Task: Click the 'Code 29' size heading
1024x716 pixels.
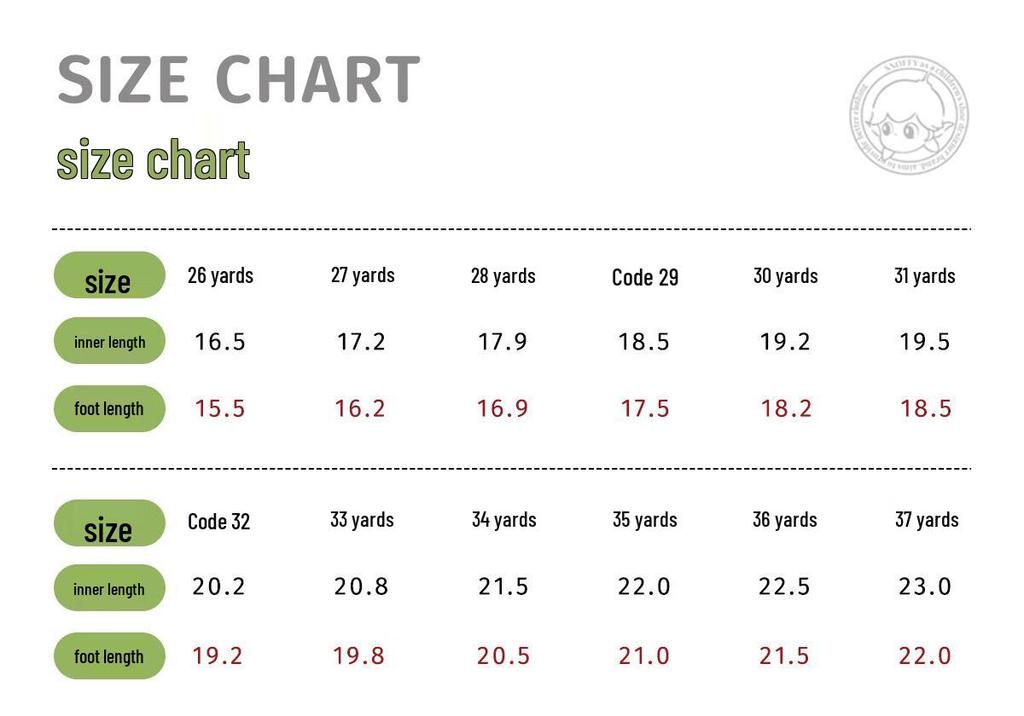Action: click(645, 277)
